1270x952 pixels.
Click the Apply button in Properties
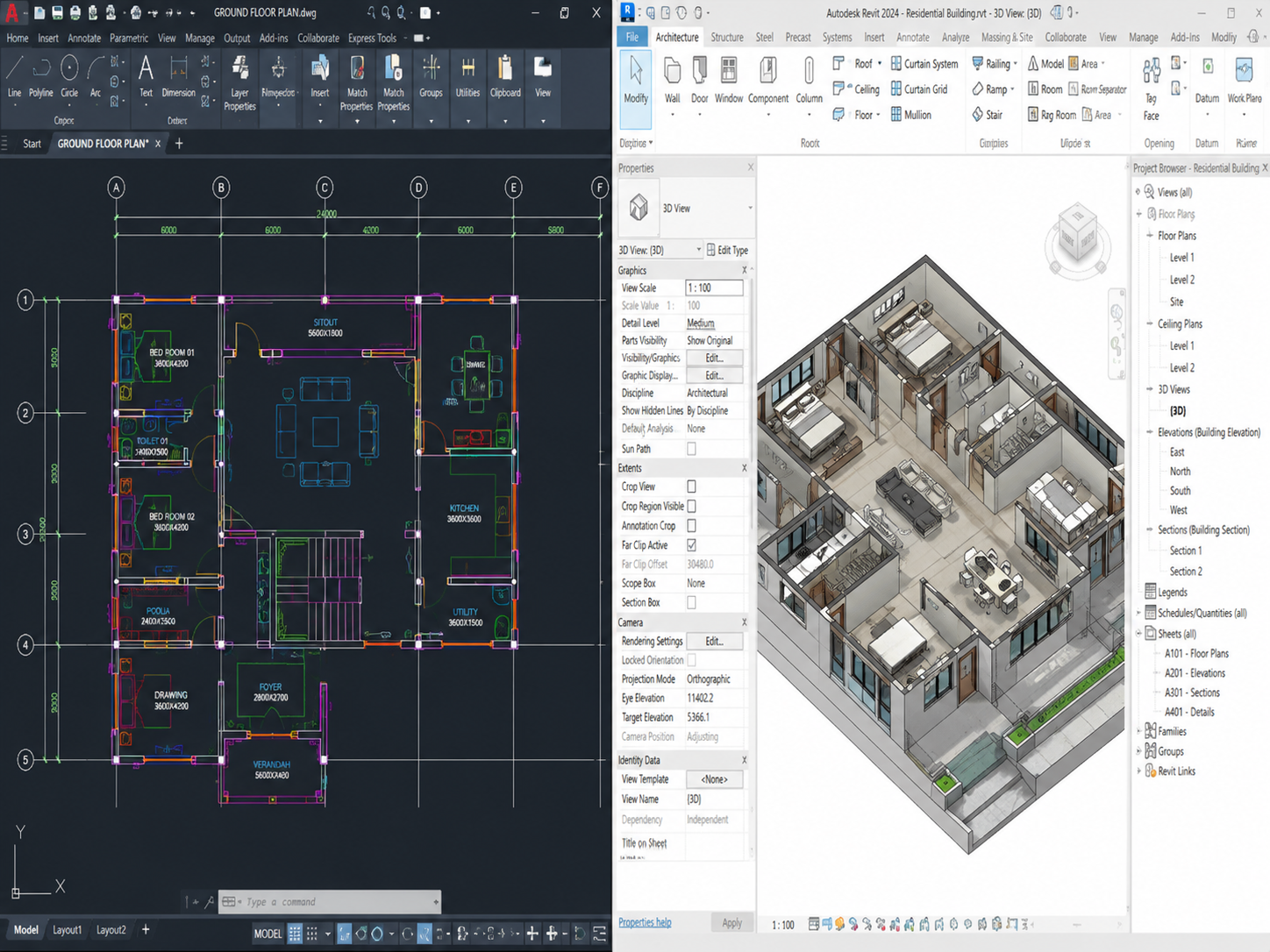pyautogui.click(x=732, y=923)
